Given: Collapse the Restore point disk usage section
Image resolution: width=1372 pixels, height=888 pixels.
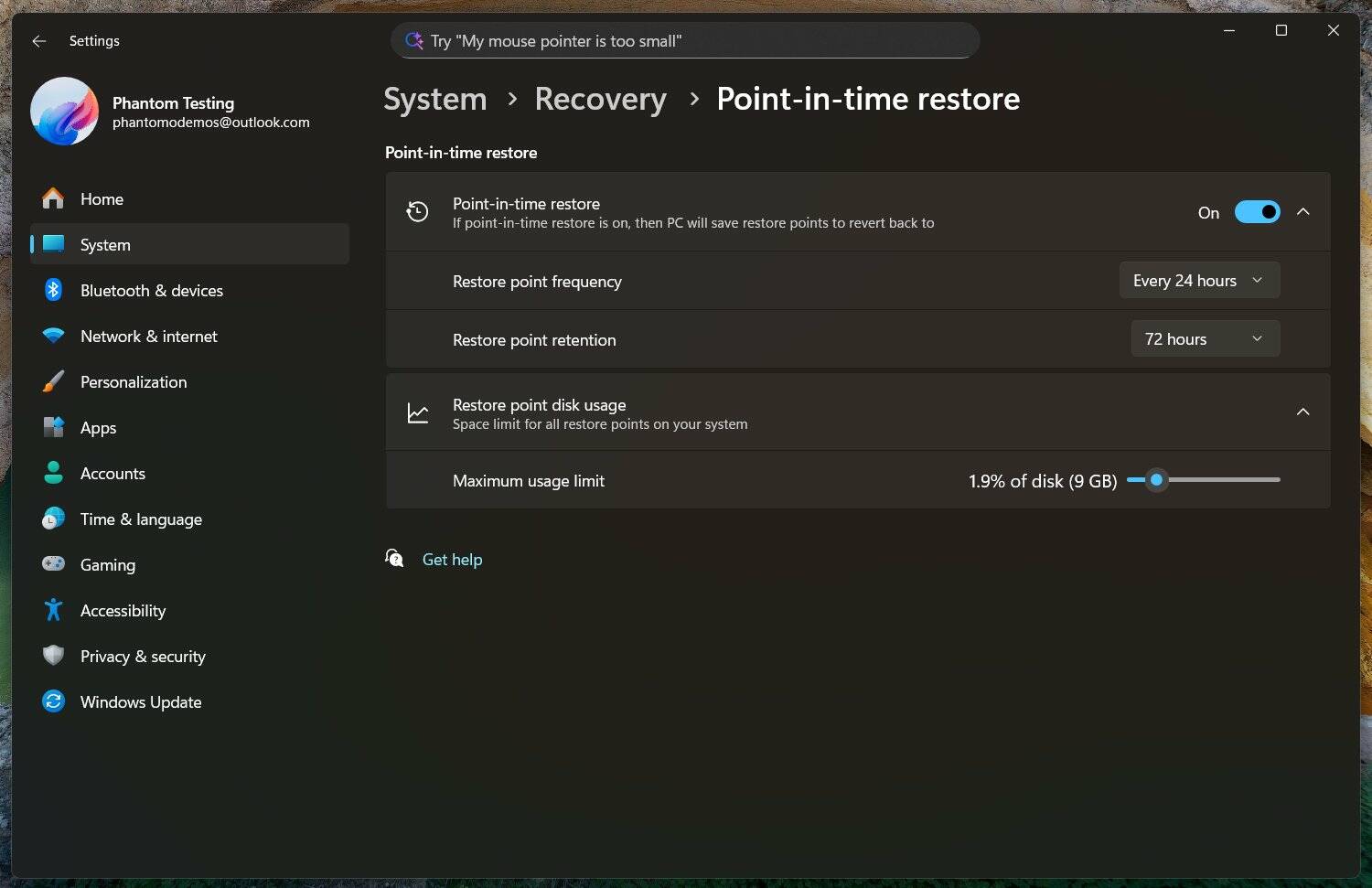Looking at the screenshot, I should click(1302, 412).
